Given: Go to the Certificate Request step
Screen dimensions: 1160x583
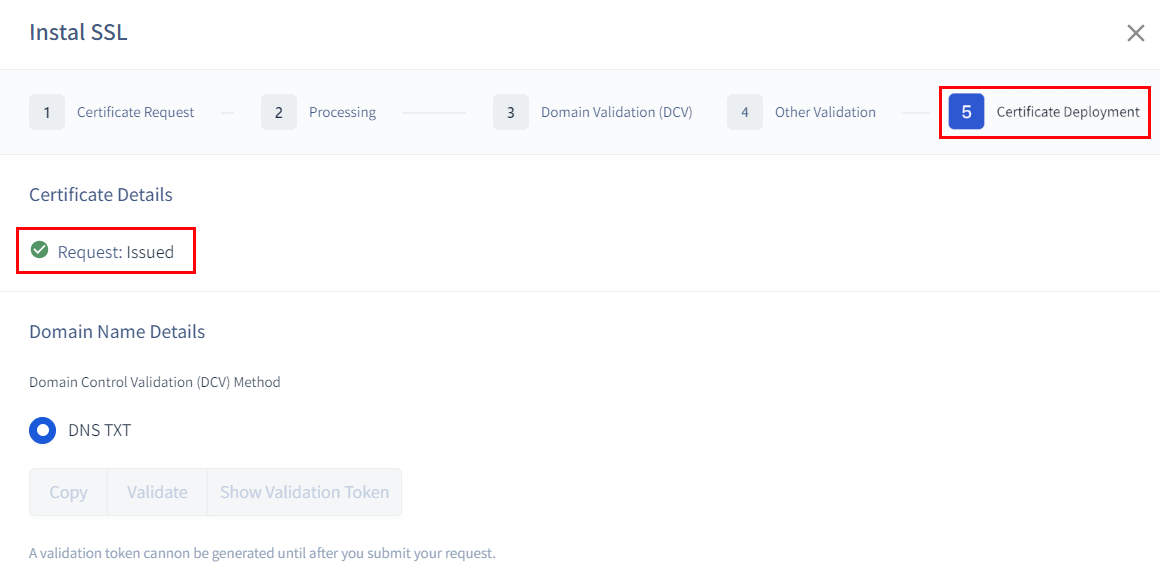Looking at the screenshot, I should tap(135, 112).
